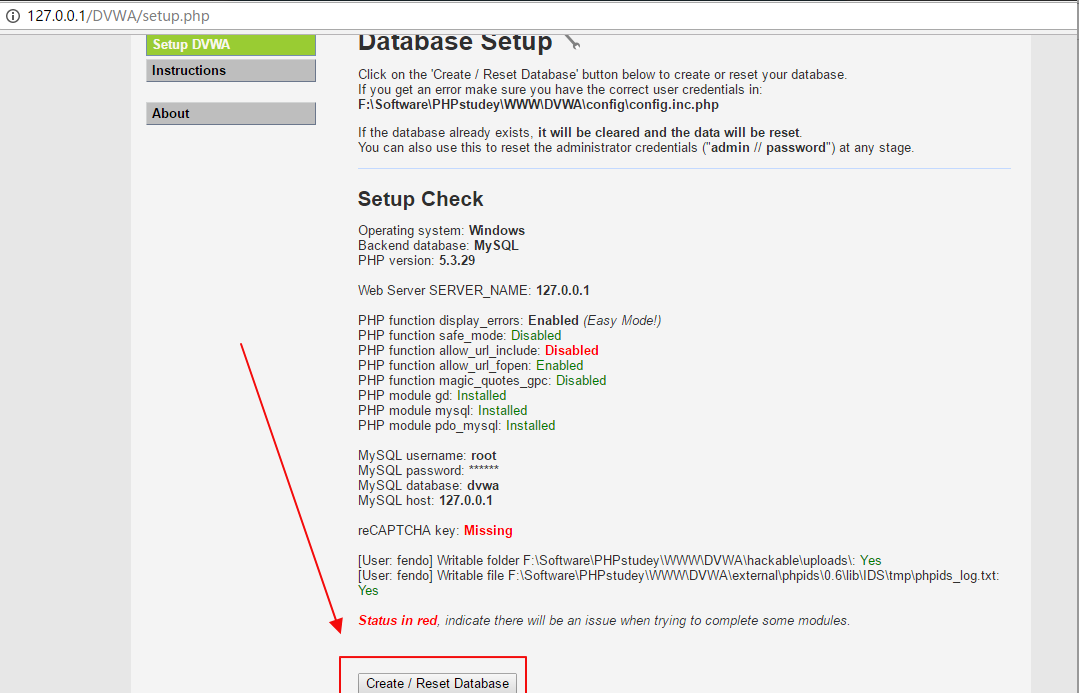Click the Database Setup heading

click(x=454, y=42)
